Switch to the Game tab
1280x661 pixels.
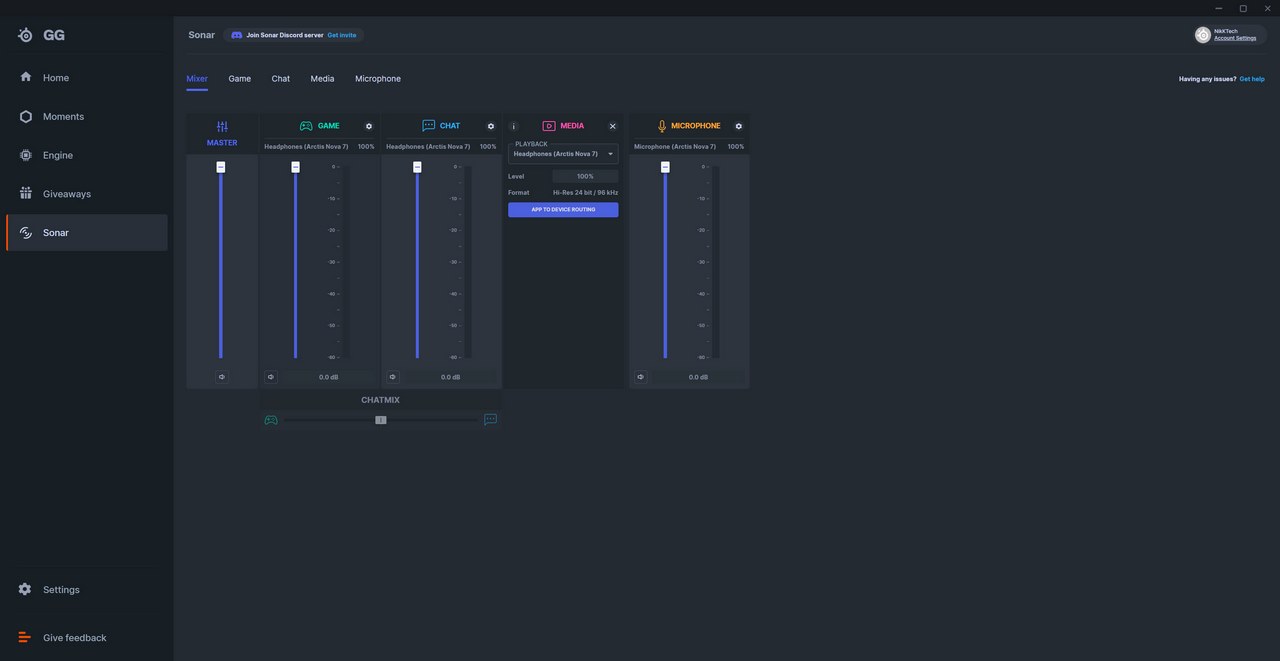(x=240, y=79)
